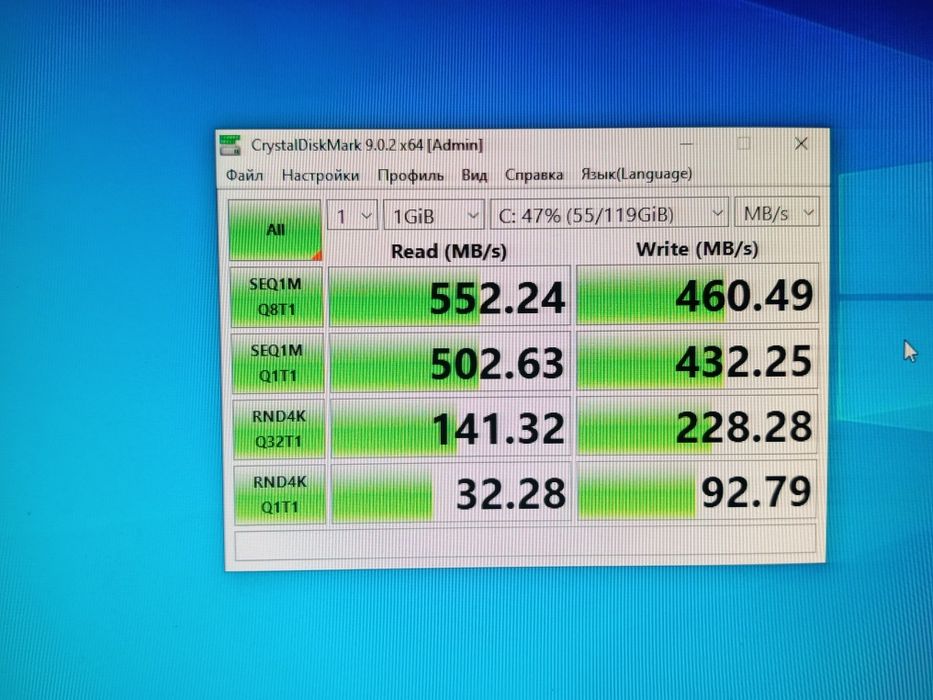Select the 32.28 read result
The image size is (933, 700).
pyautogui.click(x=450, y=492)
